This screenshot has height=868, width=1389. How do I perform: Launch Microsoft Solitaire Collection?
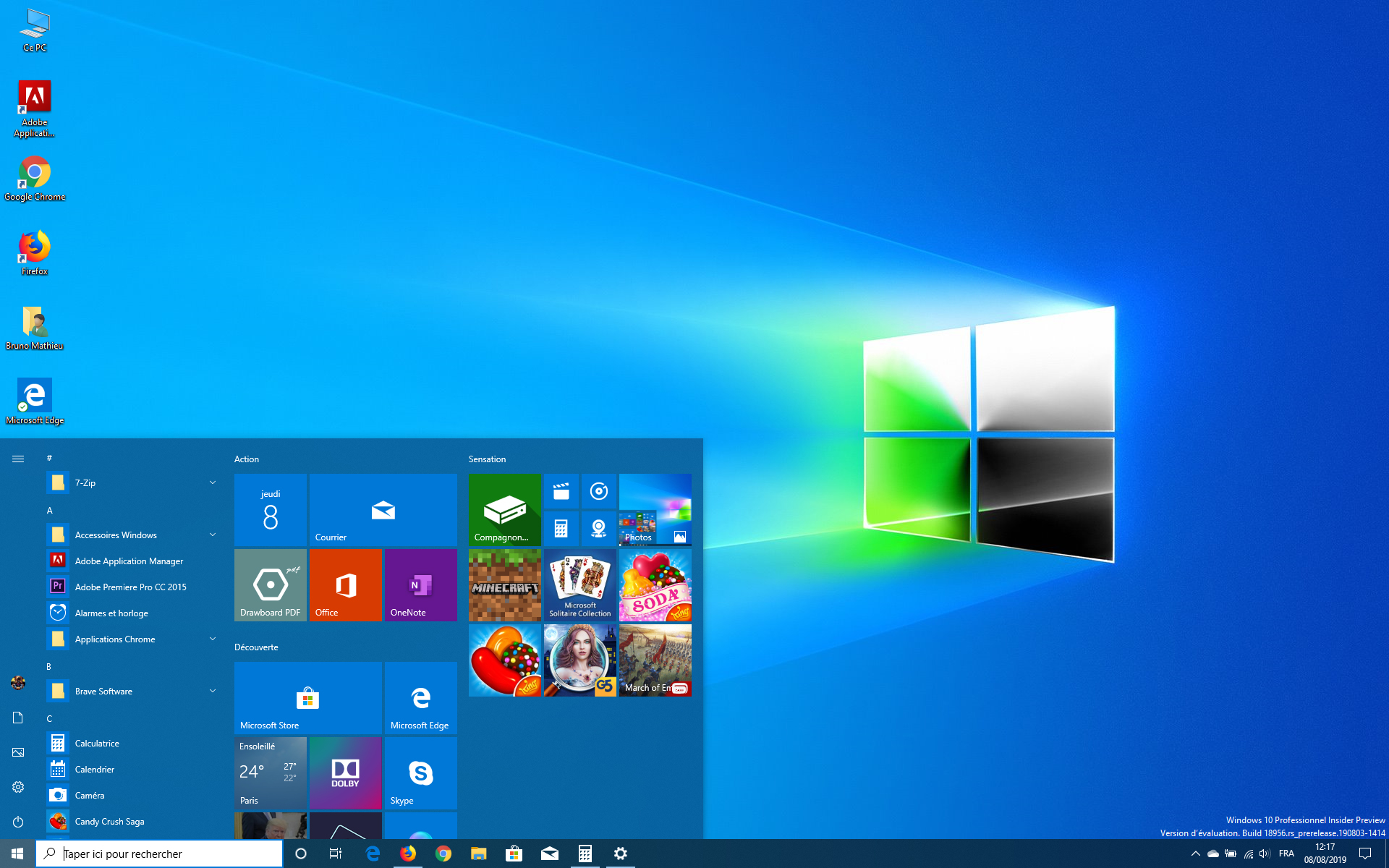[579, 584]
